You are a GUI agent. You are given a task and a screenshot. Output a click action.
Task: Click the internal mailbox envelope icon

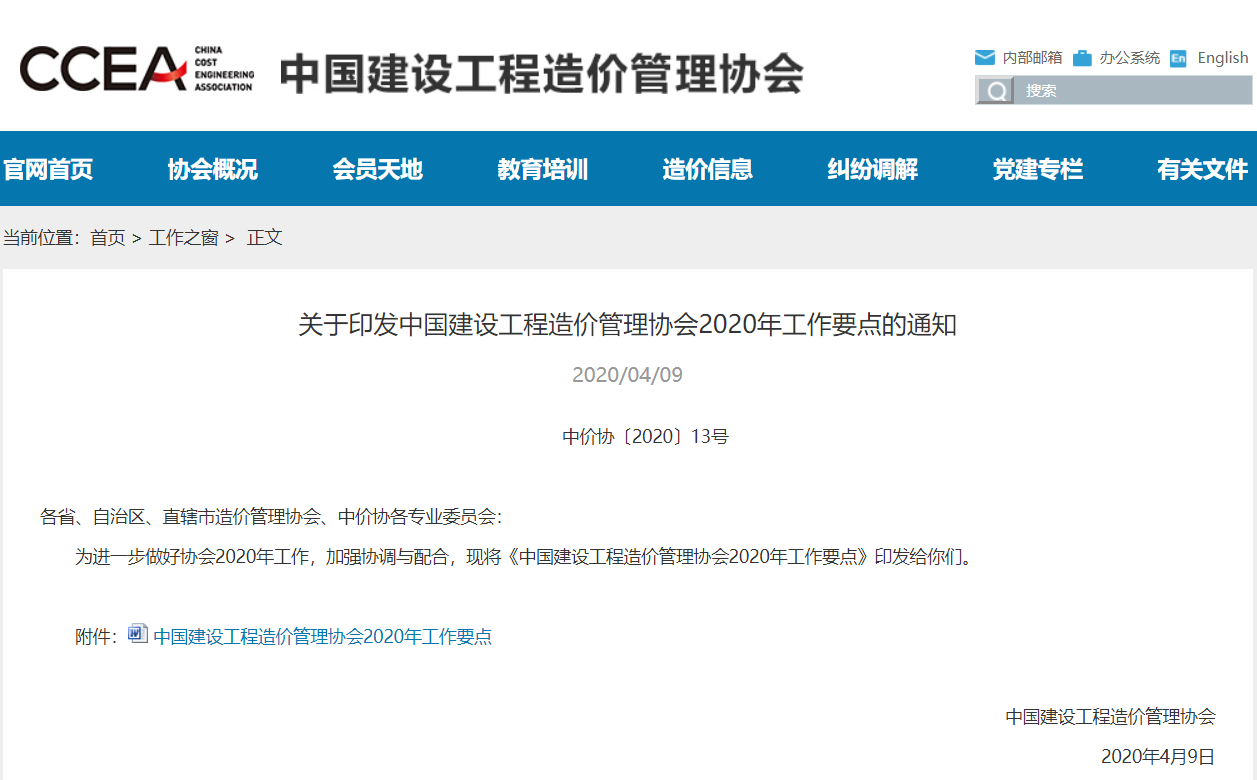(985, 57)
